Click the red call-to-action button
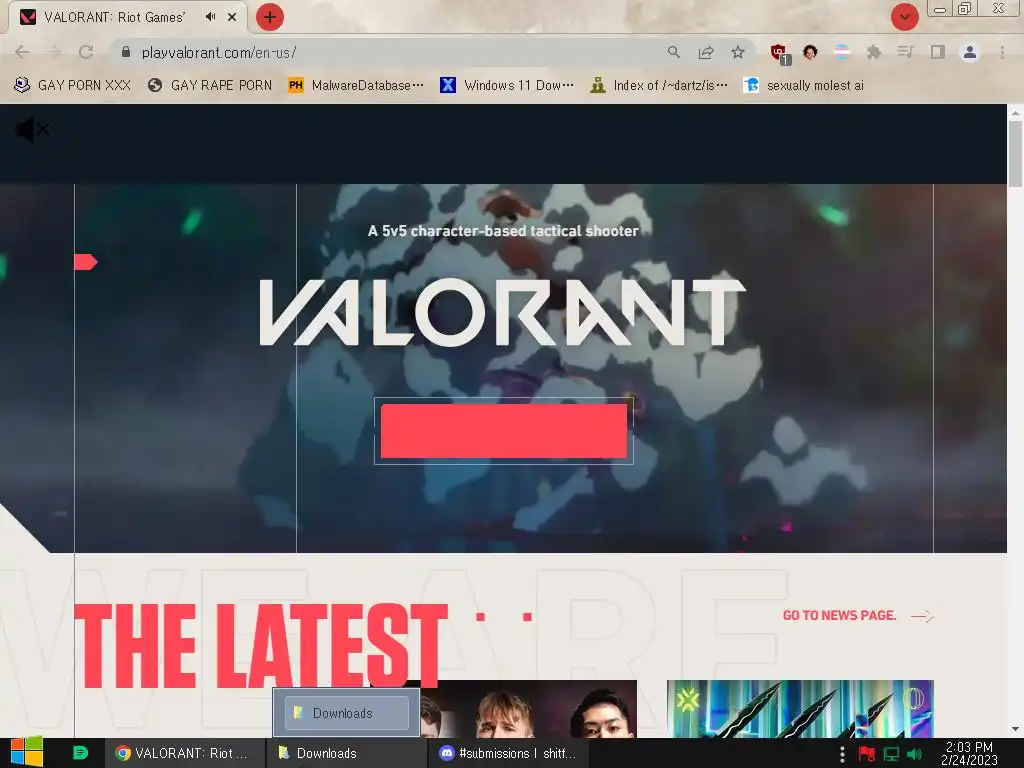The height and width of the screenshot is (768, 1024). pos(504,431)
